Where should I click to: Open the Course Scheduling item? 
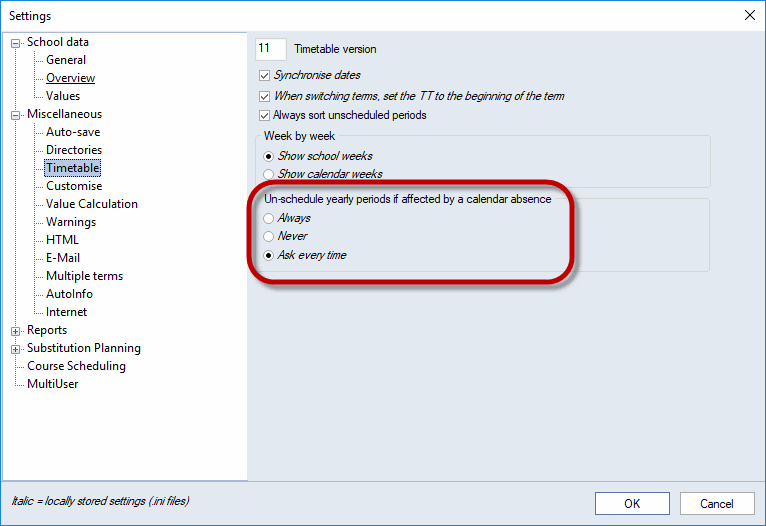pyautogui.click(x=76, y=366)
